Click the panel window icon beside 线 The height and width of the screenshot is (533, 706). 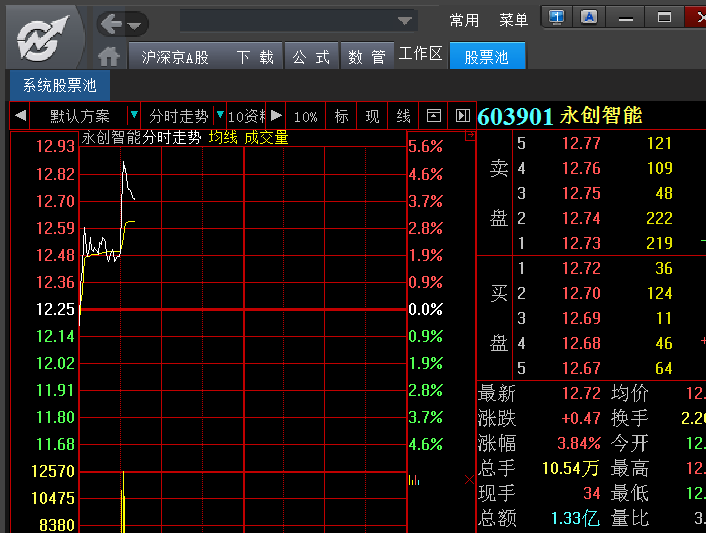(x=433, y=116)
